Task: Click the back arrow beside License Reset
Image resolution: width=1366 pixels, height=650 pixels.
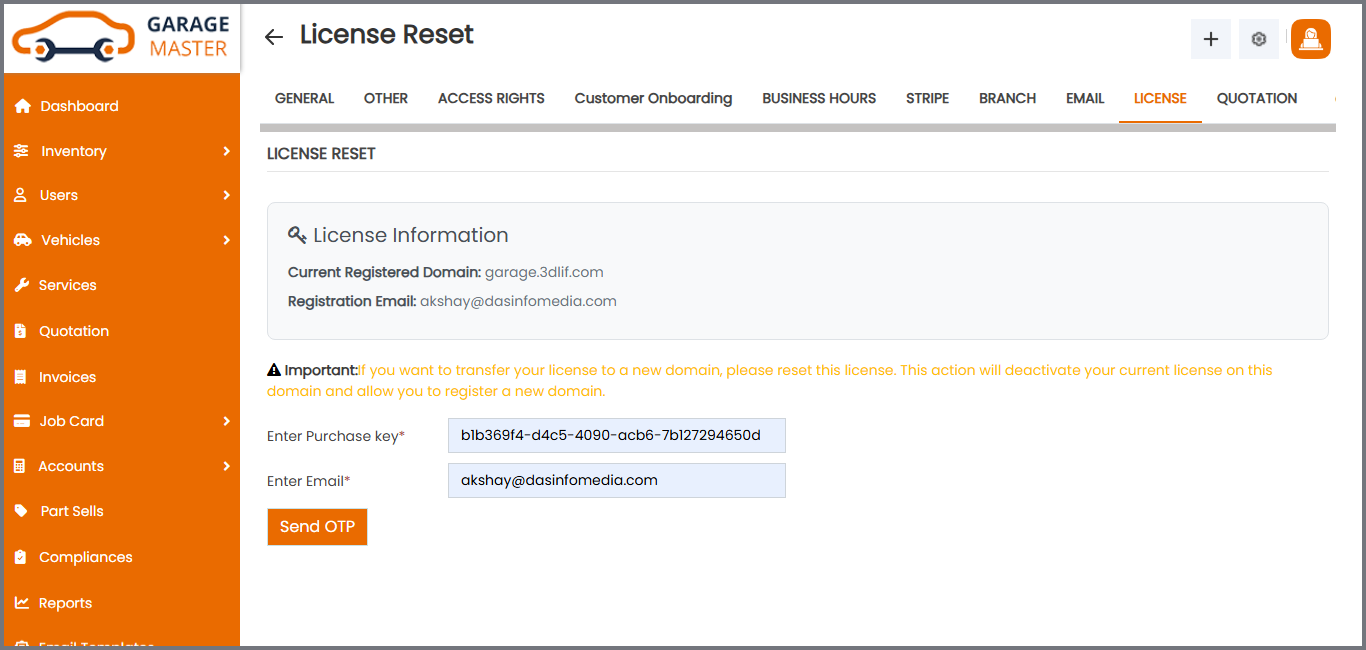Action: 273,37
